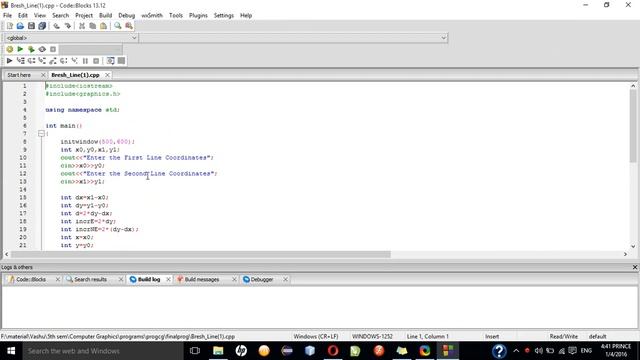Switch to the Search results tab
Viewport: 640px width, 360px height.
(90, 280)
